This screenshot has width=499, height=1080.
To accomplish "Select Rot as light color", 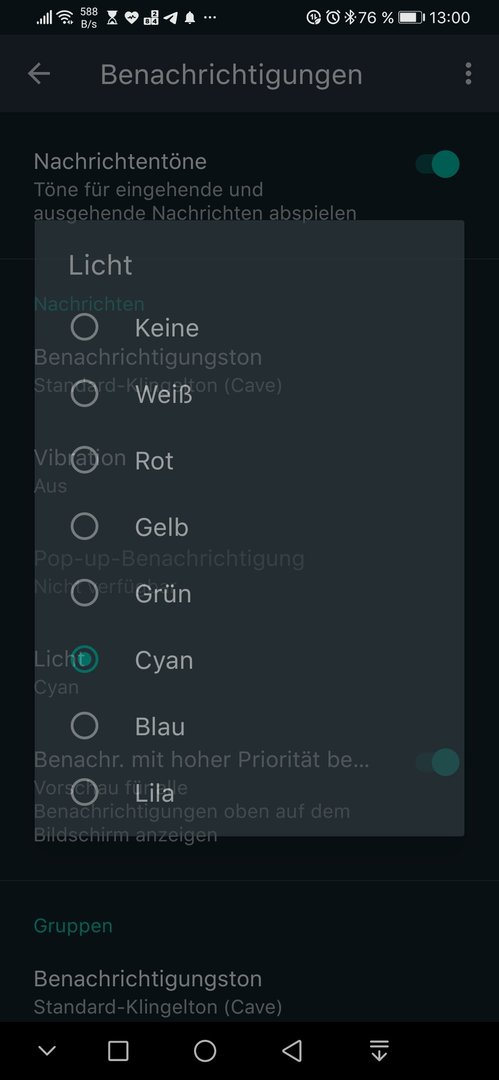I will tap(85, 460).
